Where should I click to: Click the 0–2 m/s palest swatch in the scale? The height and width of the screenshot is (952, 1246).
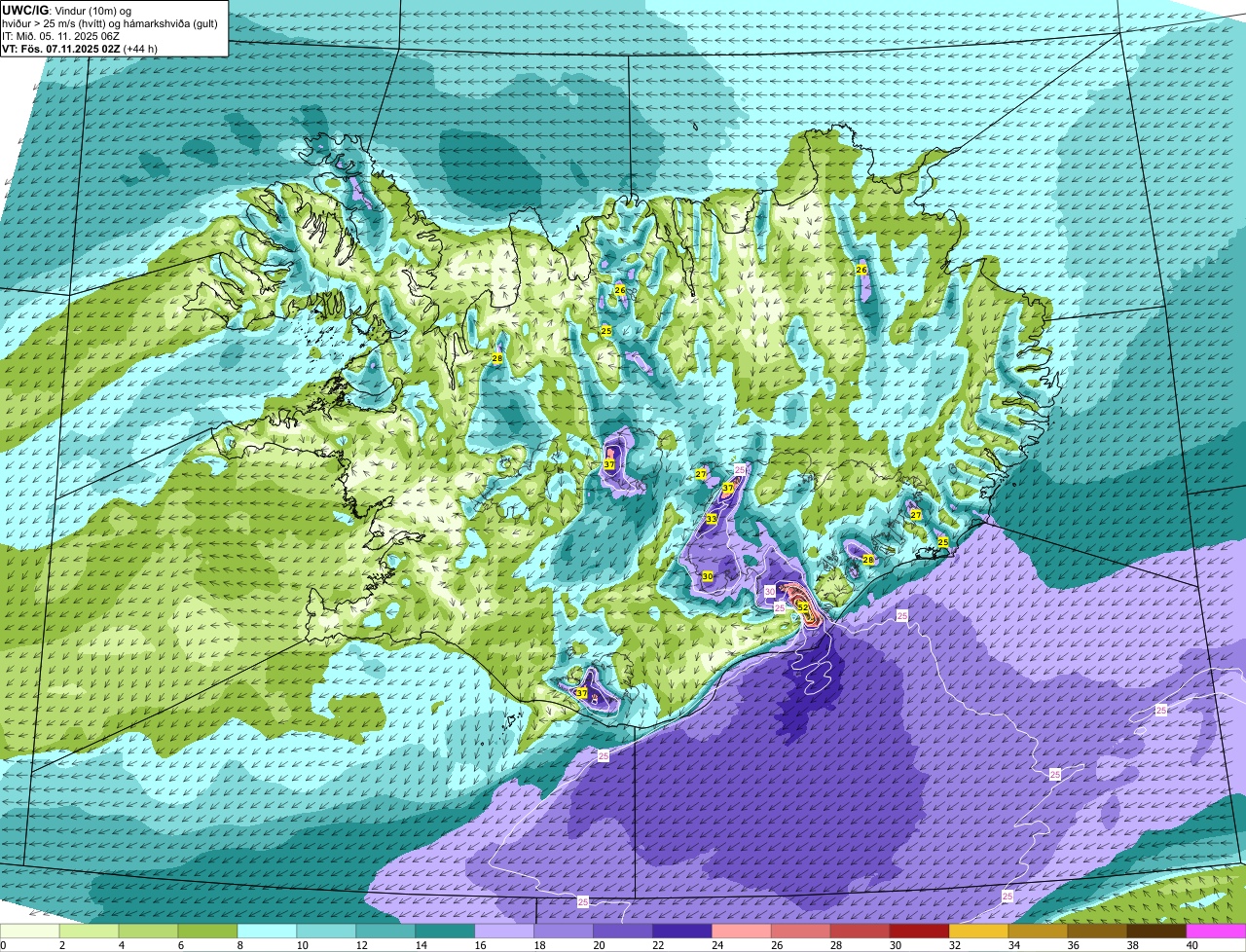[x=30, y=932]
